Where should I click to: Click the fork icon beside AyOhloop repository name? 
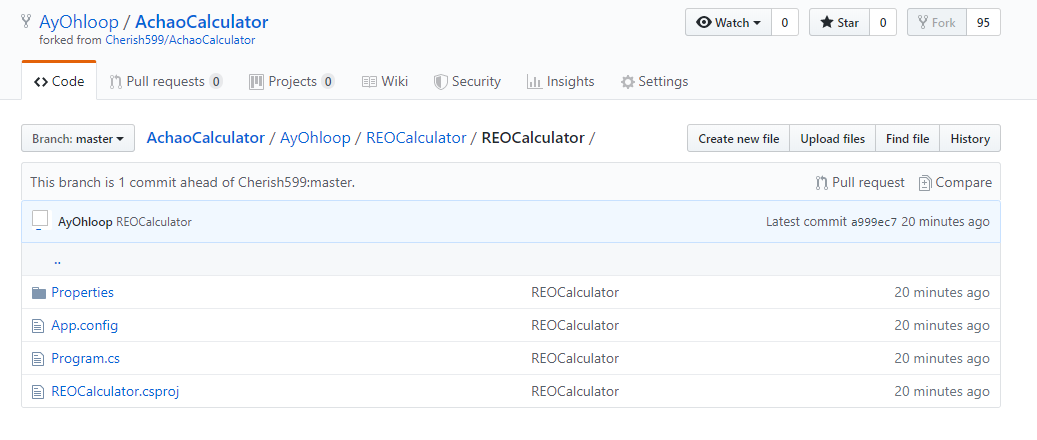coord(26,22)
